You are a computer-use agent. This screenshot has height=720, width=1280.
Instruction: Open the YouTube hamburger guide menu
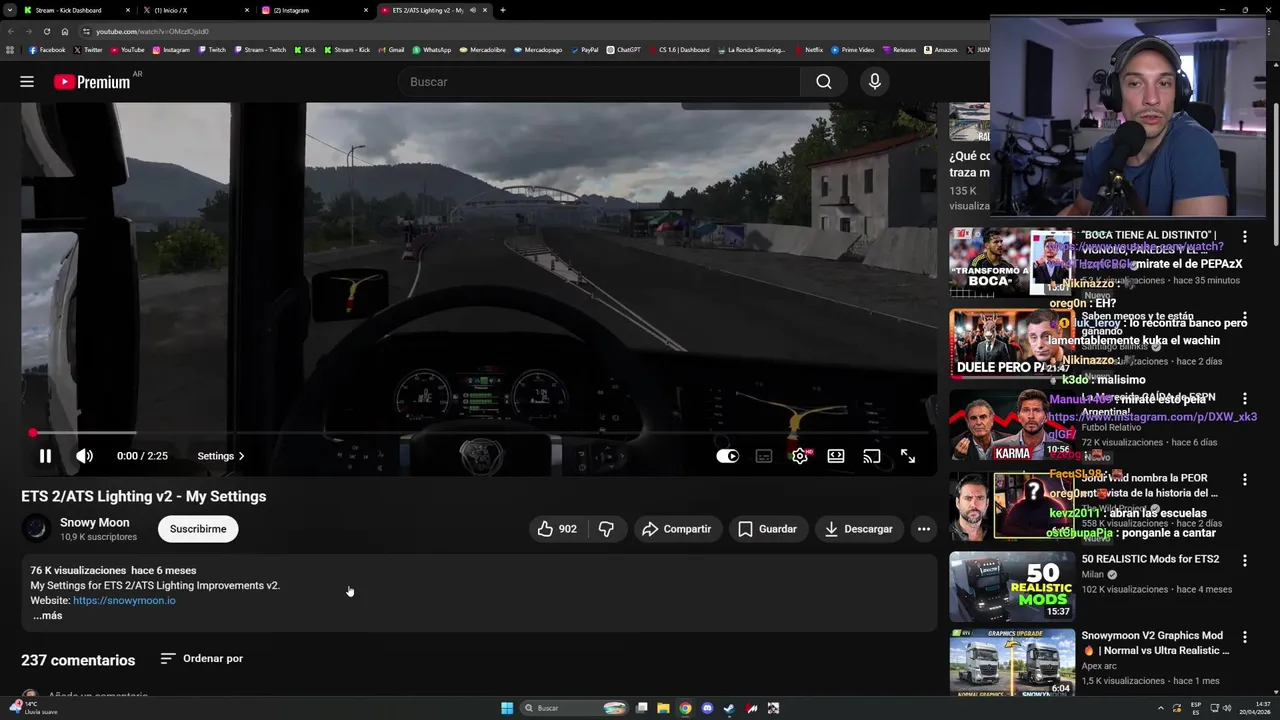click(x=27, y=82)
